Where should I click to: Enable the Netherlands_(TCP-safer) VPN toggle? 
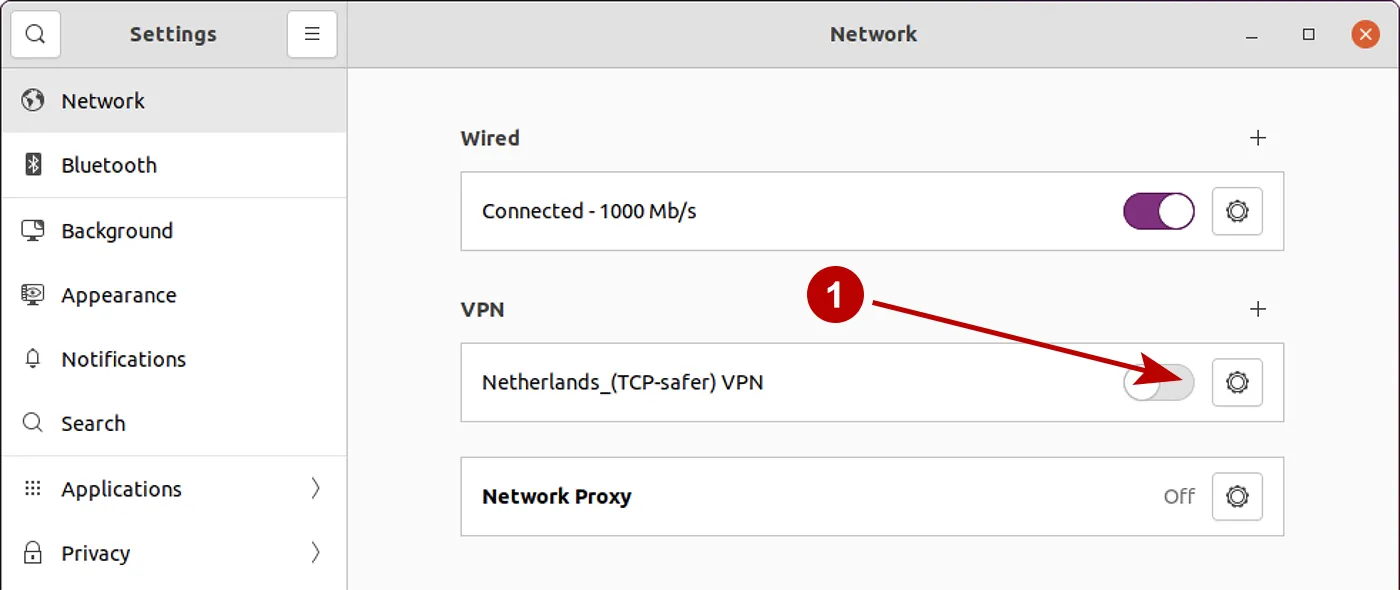coord(1158,382)
